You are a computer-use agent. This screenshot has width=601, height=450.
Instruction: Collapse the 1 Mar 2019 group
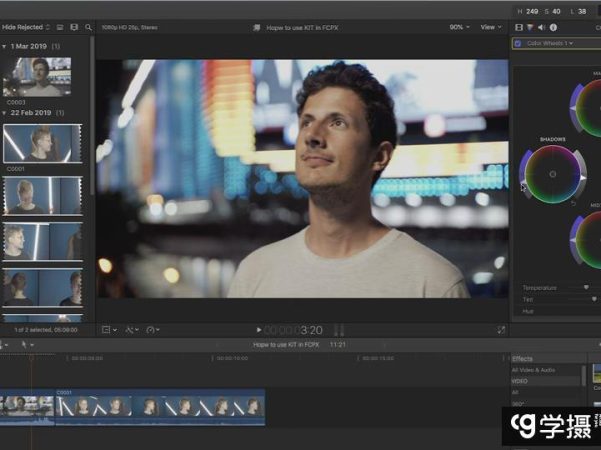point(4,46)
